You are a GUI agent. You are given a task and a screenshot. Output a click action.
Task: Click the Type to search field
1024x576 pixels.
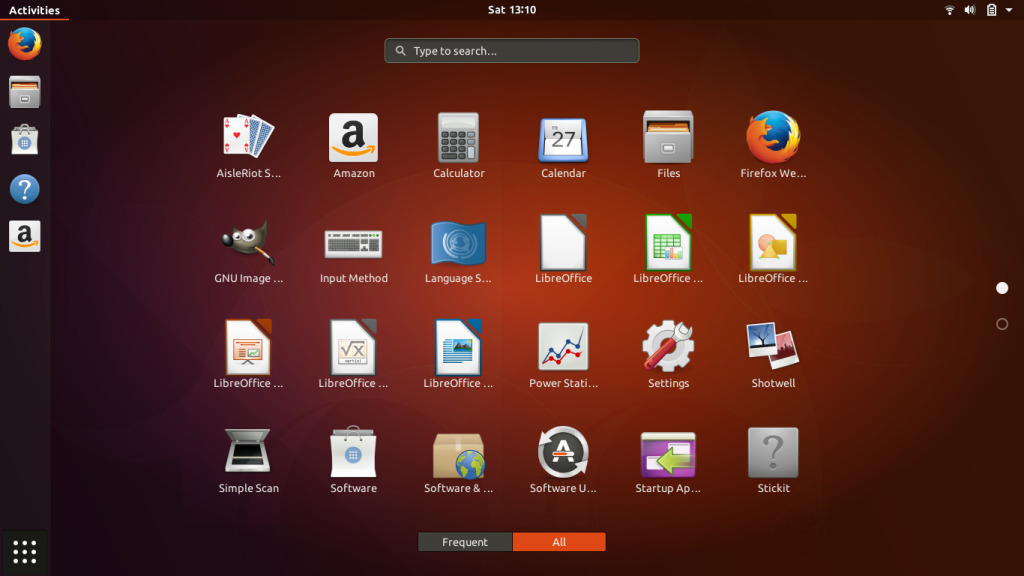[x=512, y=51]
